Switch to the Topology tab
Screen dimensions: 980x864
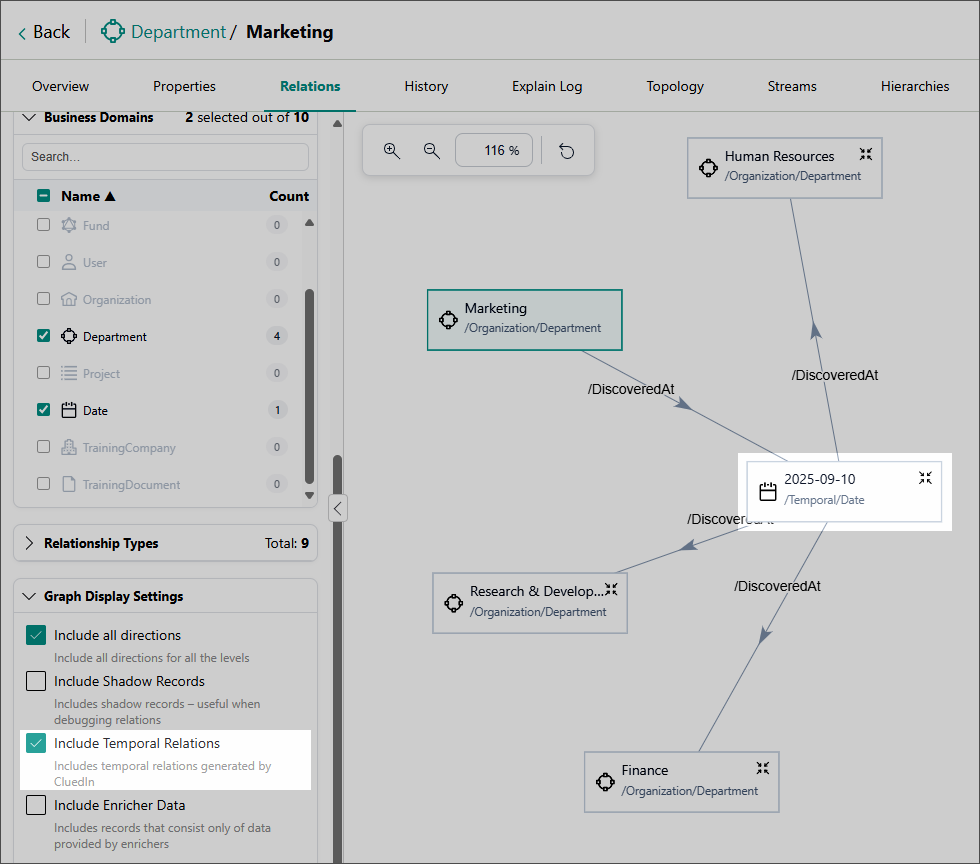675,86
